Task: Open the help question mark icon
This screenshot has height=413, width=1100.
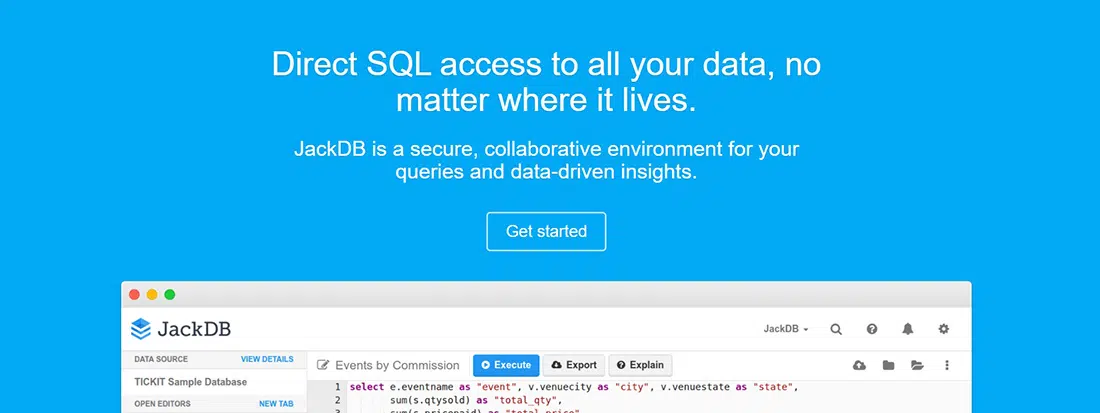Action: click(872, 328)
